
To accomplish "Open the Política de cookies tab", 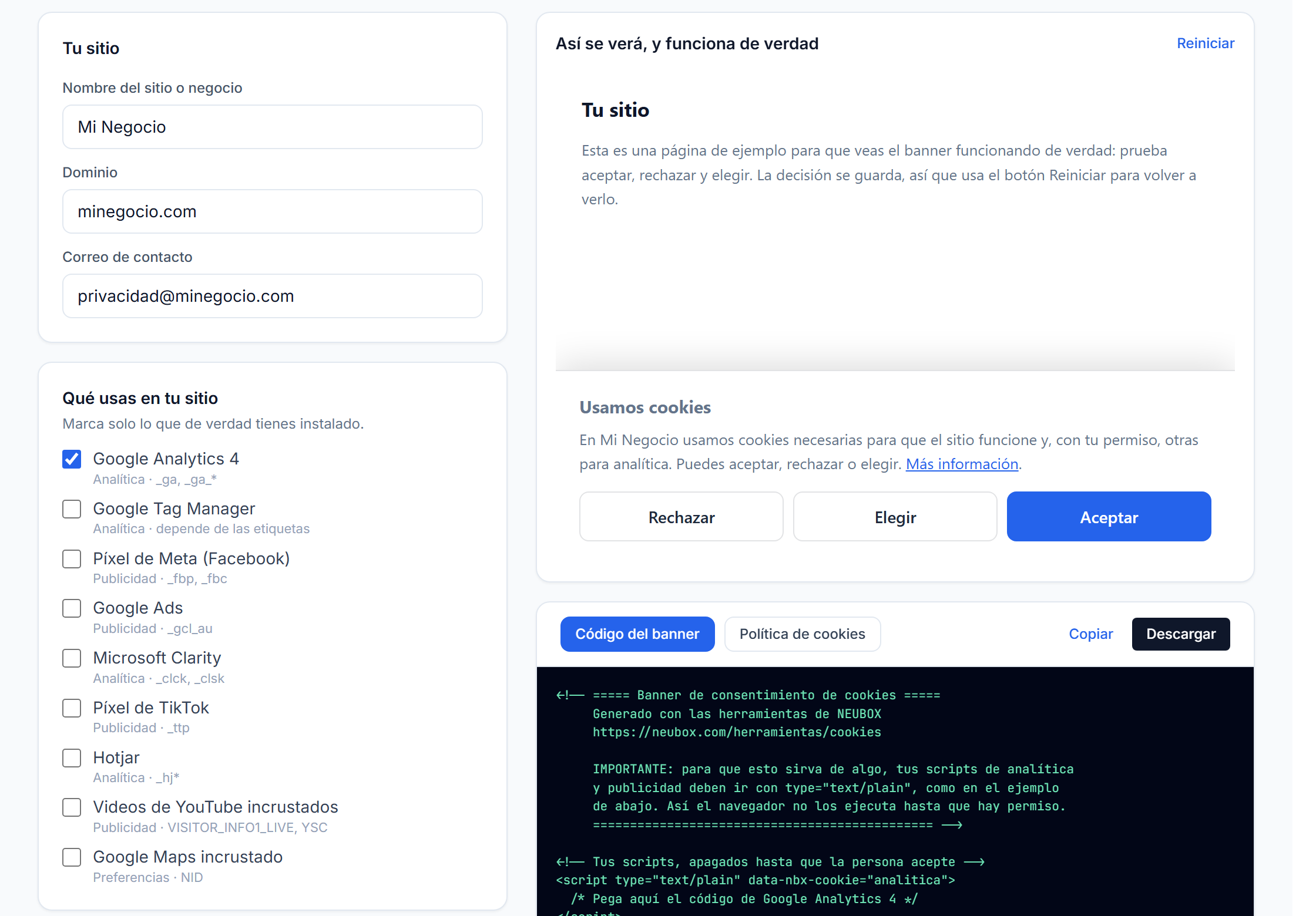I will click(x=803, y=634).
